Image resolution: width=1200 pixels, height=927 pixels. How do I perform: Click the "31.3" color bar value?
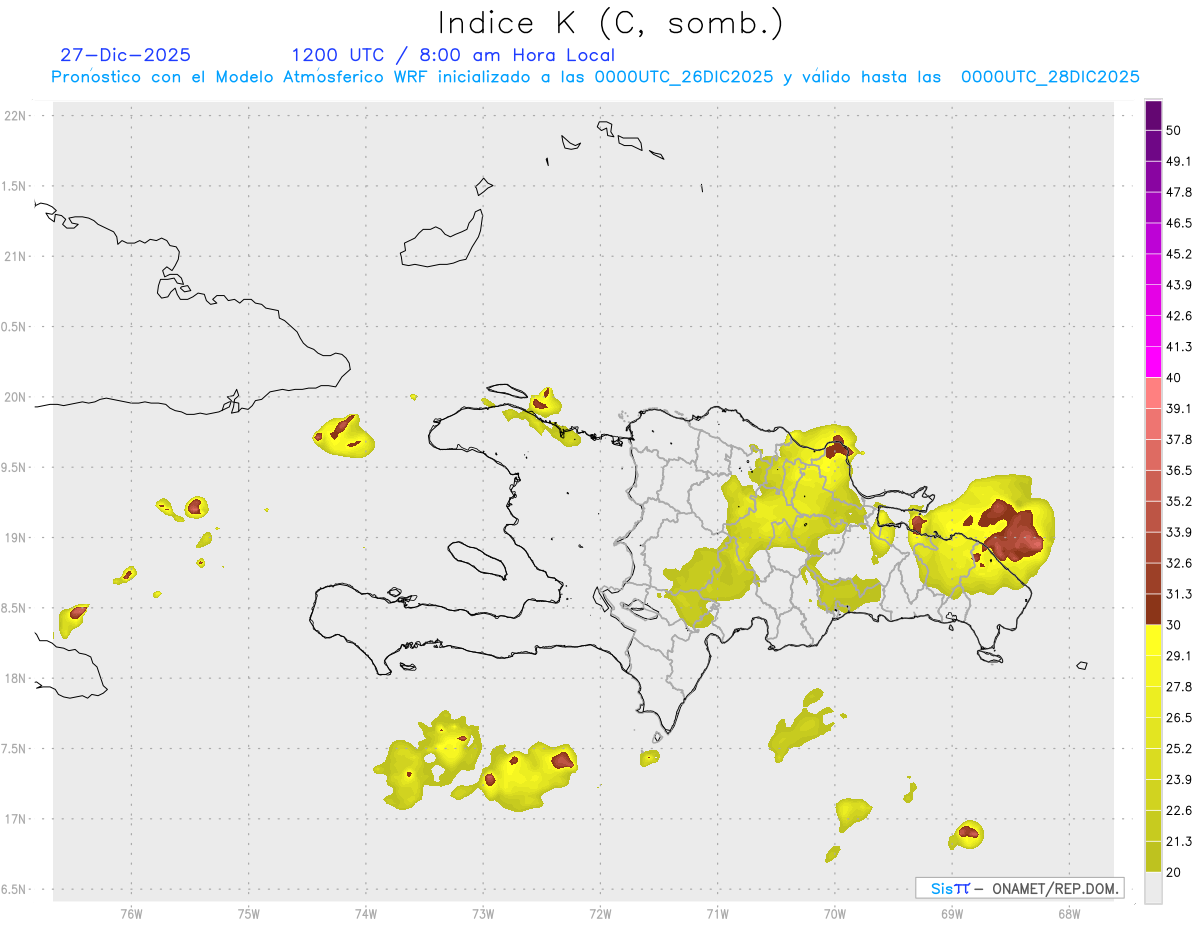pyautogui.click(x=1179, y=594)
